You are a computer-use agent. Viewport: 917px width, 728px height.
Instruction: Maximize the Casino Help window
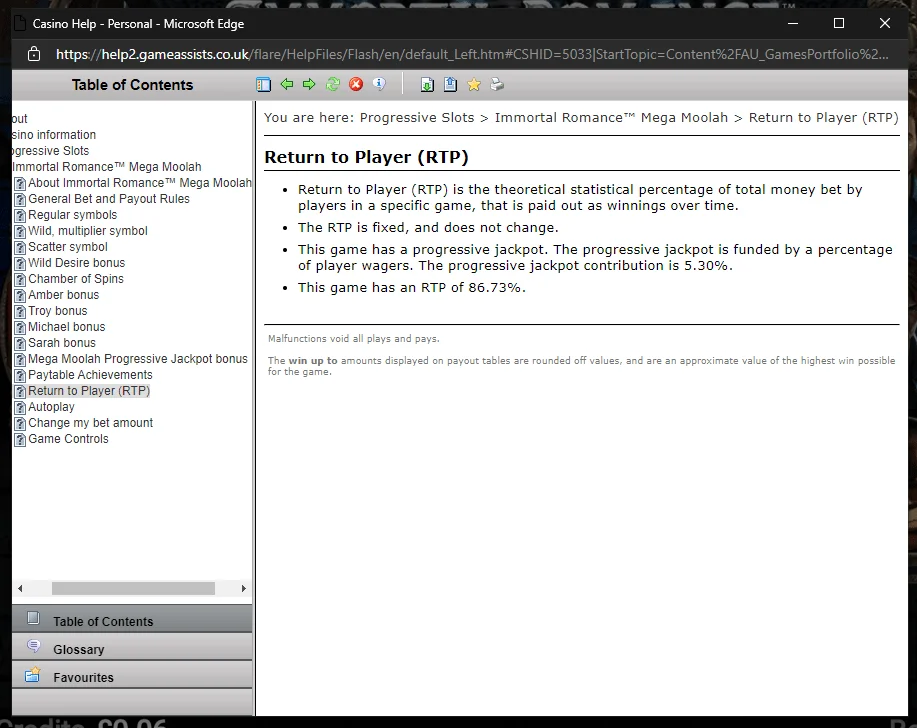pyautogui.click(x=839, y=23)
